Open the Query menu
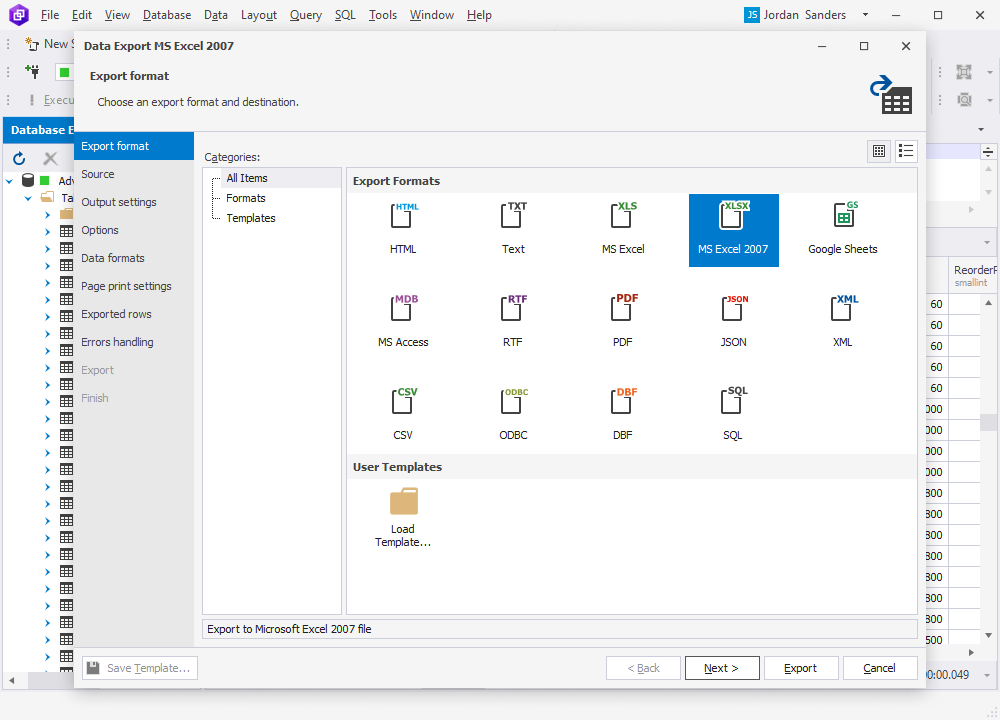The image size is (1000, 720). point(305,15)
